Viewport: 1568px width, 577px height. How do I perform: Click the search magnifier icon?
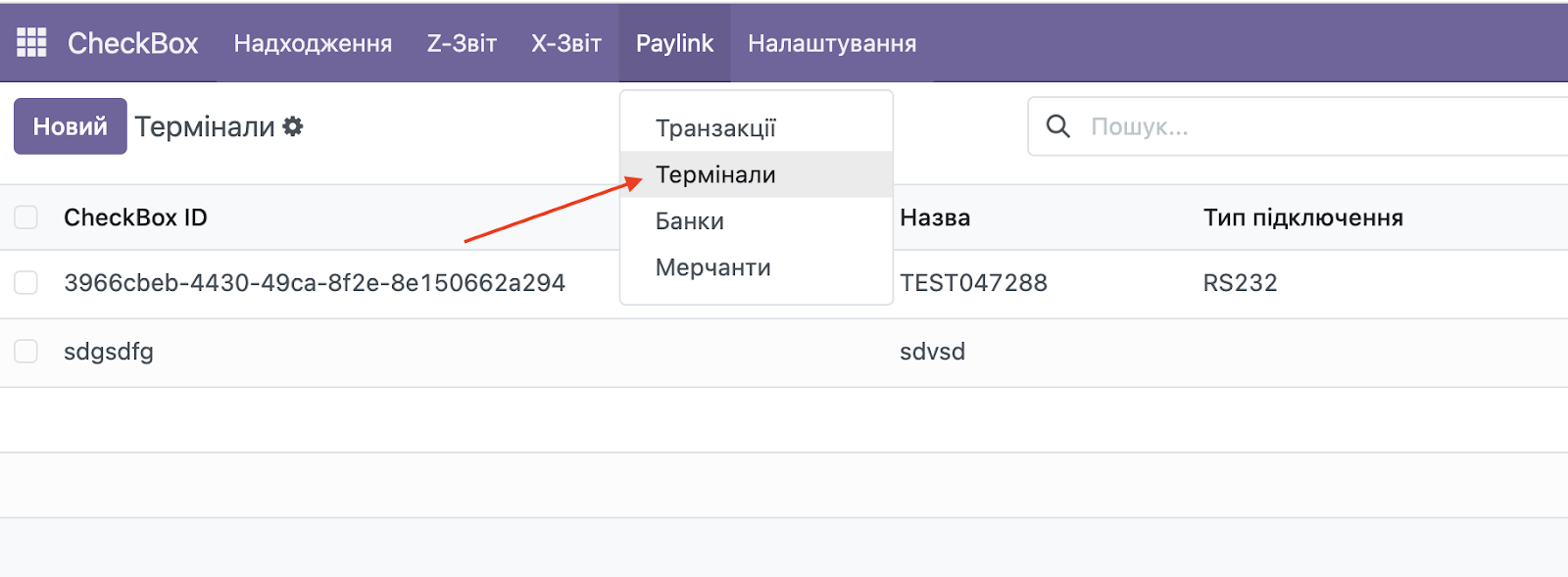[x=1057, y=126]
